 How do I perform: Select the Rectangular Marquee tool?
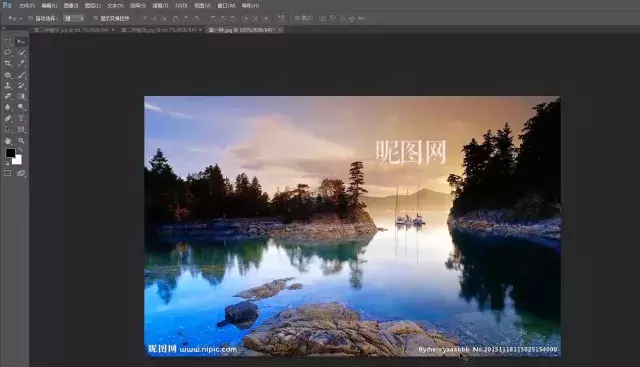[x=8, y=42]
